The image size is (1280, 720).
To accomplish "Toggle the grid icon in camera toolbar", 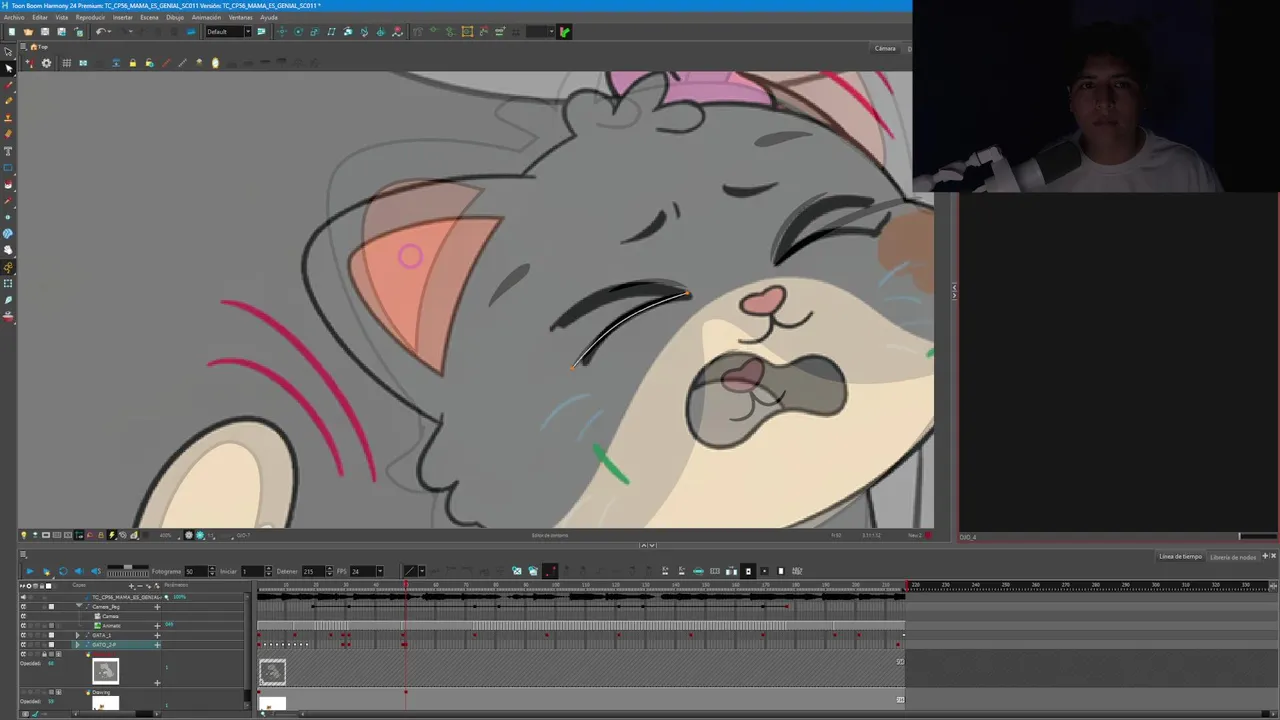I will click(66, 63).
